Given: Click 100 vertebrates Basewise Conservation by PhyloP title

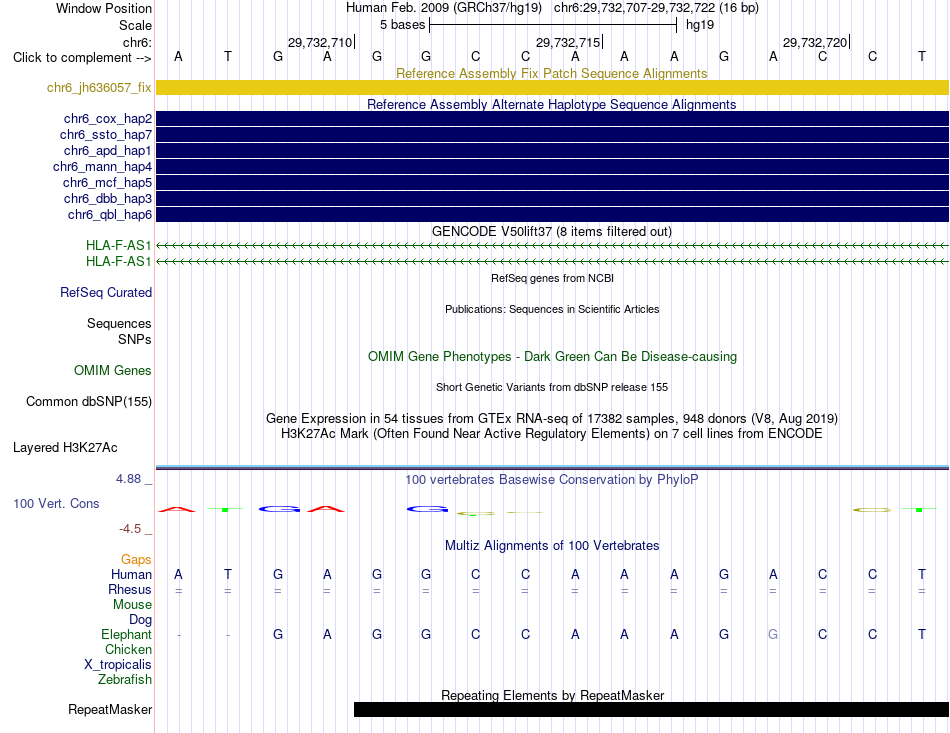Looking at the screenshot, I should click(552, 480).
